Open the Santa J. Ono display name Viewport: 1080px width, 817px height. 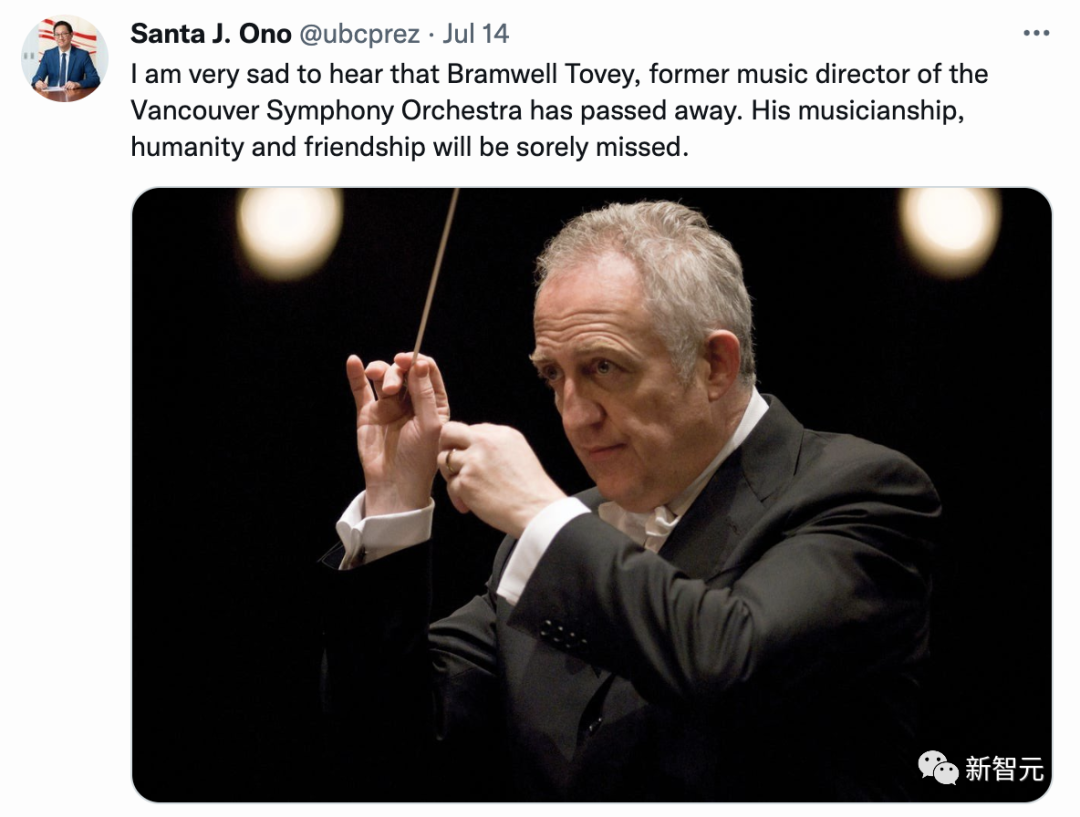click(x=211, y=34)
